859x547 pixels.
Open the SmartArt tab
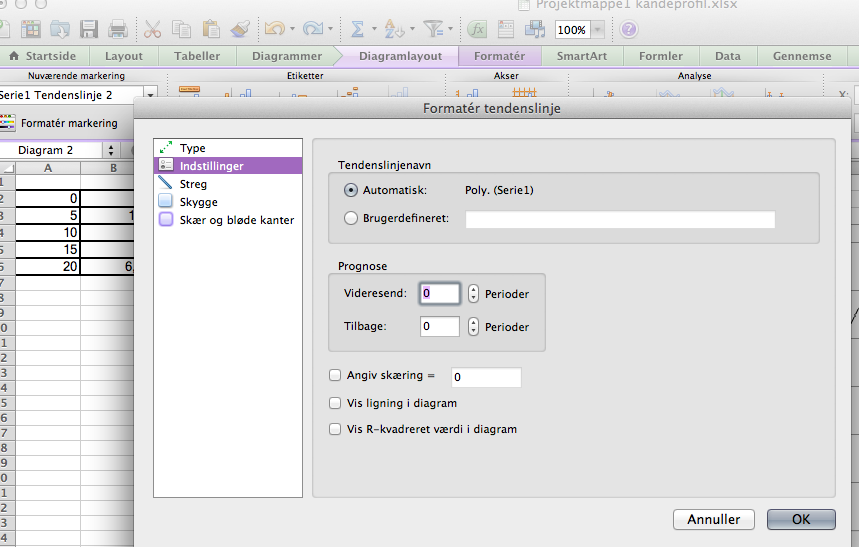coord(582,56)
